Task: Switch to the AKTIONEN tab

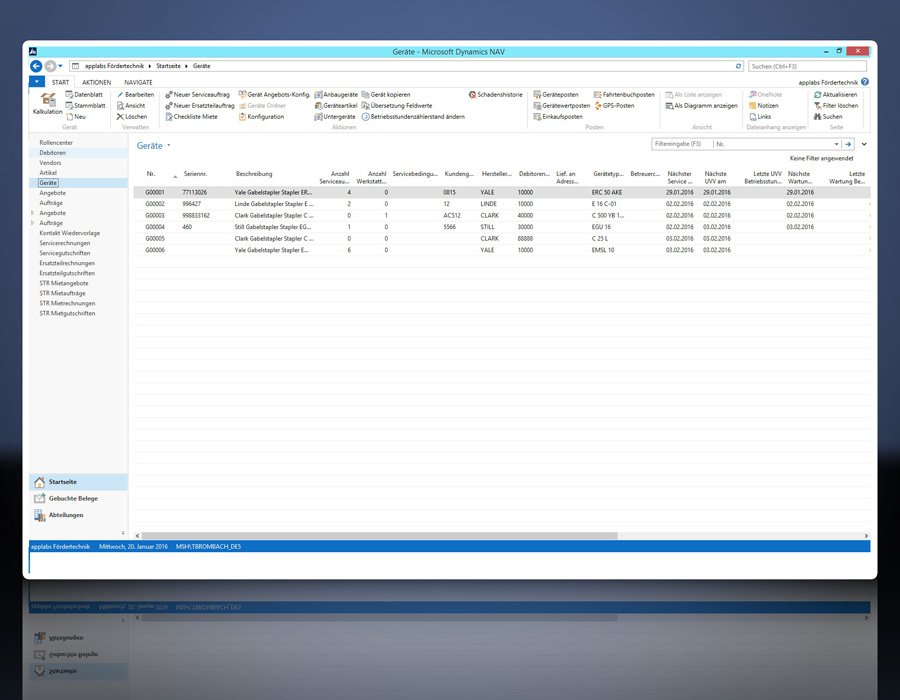Action: (96, 83)
